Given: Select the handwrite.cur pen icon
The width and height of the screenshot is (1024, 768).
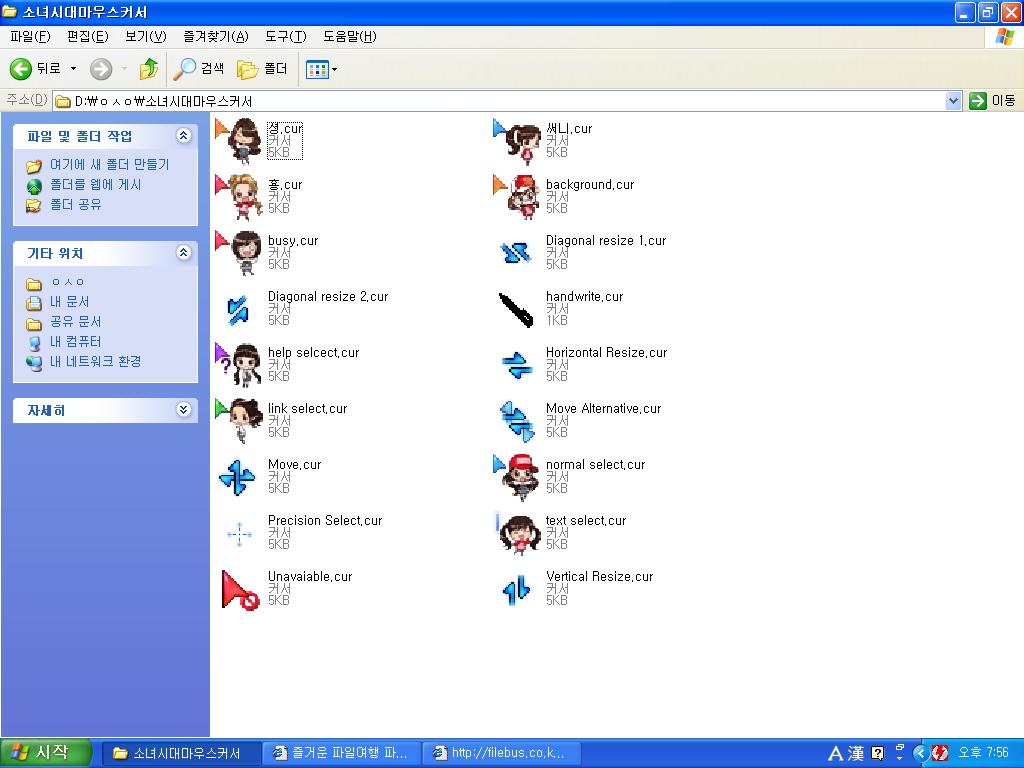Looking at the screenshot, I should [517, 310].
